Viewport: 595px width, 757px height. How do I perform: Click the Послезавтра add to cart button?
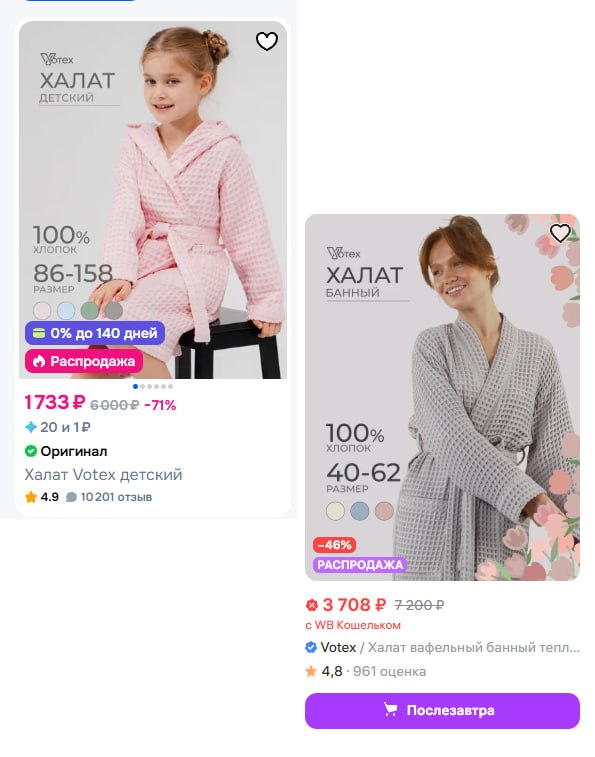click(x=442, y=711)
